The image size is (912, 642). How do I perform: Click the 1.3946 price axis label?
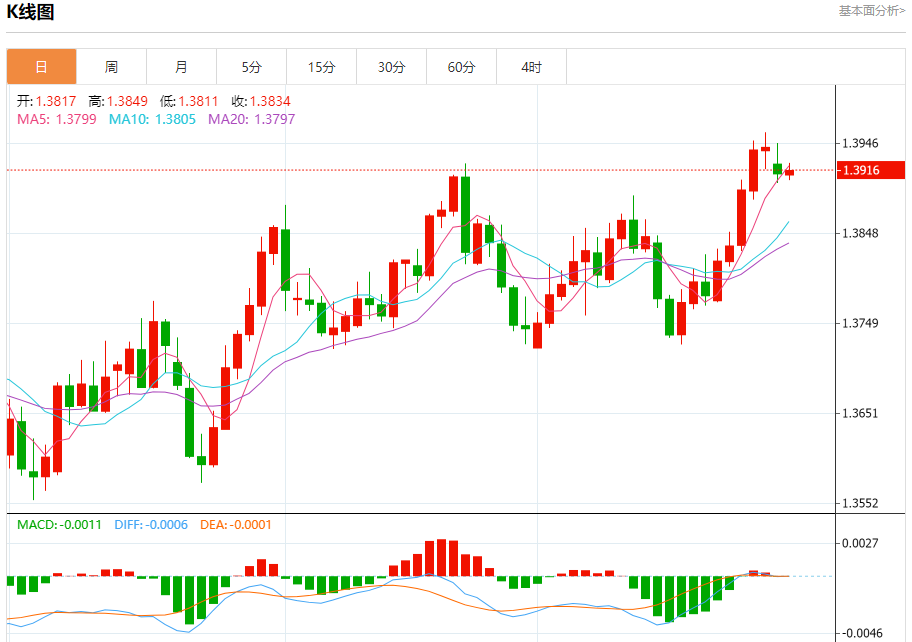click(x=861, y=143)
